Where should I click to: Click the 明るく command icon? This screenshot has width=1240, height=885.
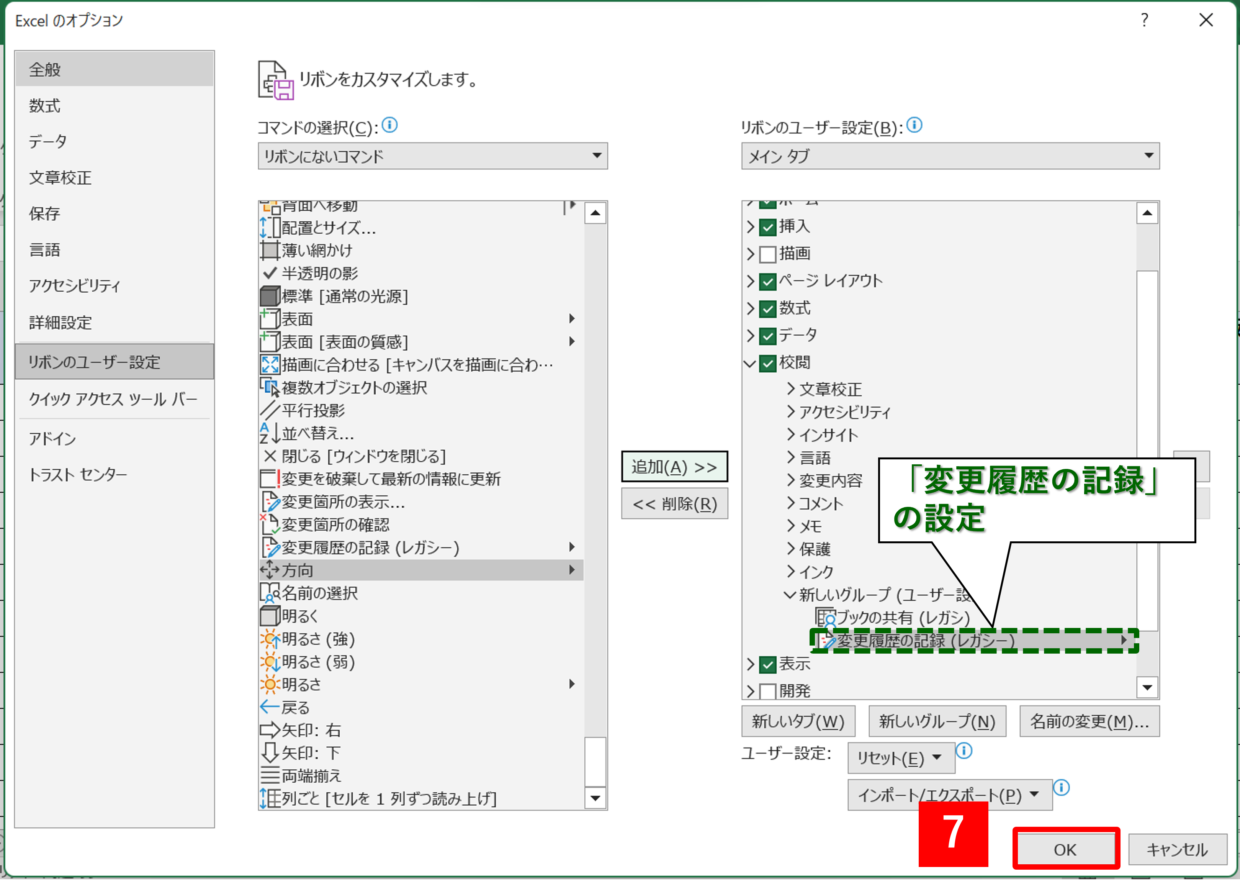click(270, 616)
